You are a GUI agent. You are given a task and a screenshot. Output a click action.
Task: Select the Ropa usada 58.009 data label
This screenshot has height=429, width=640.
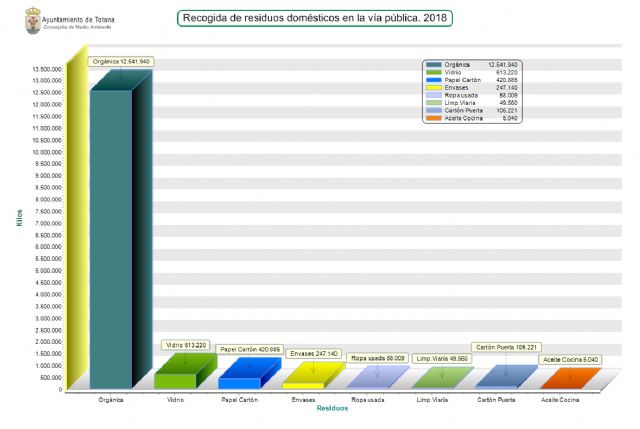(378, 357)
